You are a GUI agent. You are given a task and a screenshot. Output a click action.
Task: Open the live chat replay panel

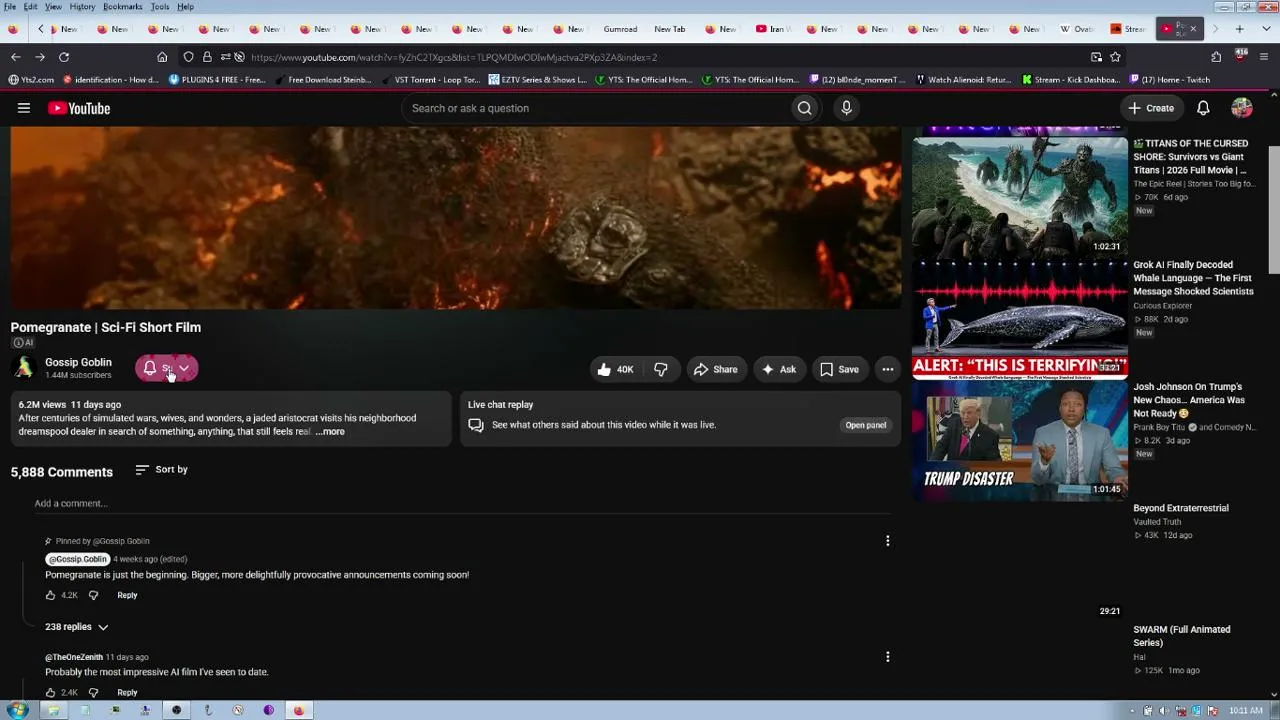click(x=866, y=425)
